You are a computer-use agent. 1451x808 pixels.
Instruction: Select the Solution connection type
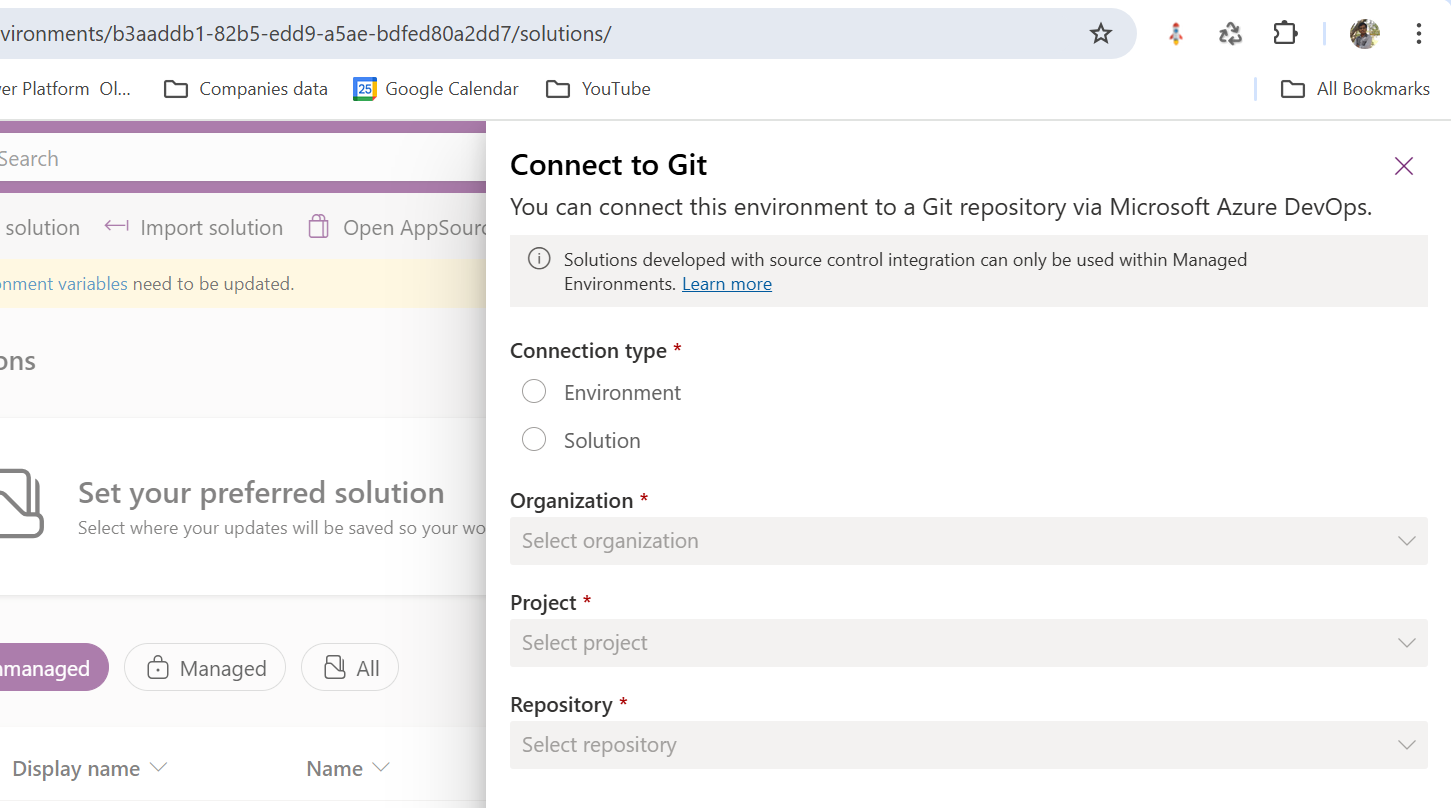tap(534, 440)
